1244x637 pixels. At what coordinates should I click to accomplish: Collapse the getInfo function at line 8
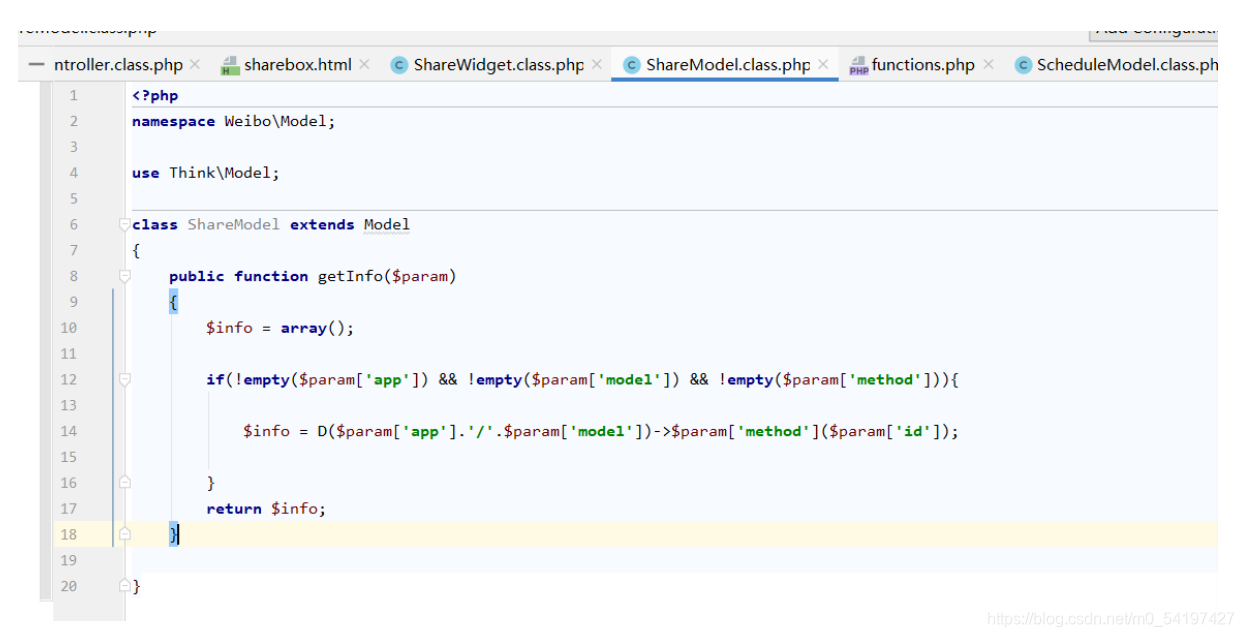(124, 276)
